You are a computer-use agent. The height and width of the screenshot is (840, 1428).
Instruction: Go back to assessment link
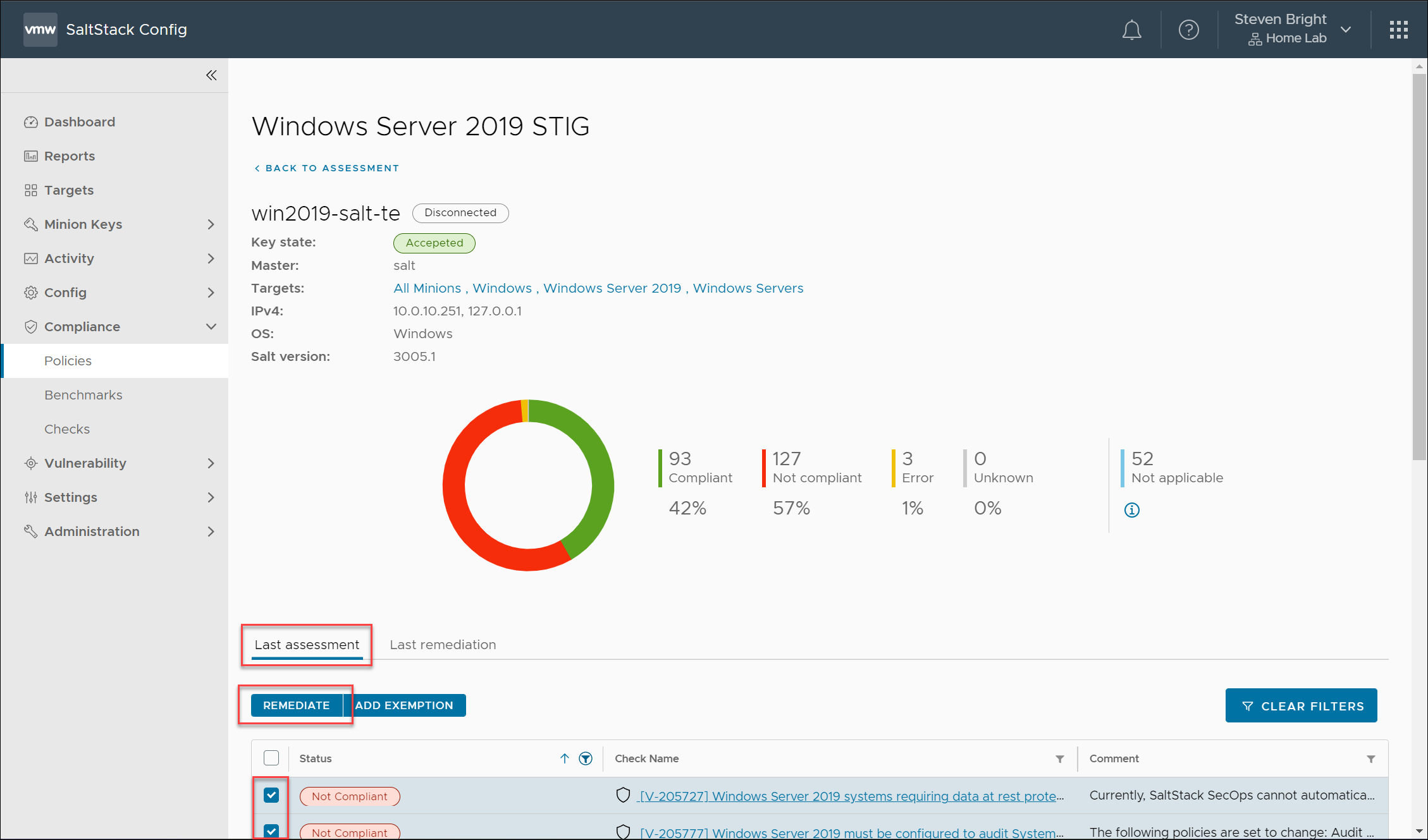coord(326,168)
